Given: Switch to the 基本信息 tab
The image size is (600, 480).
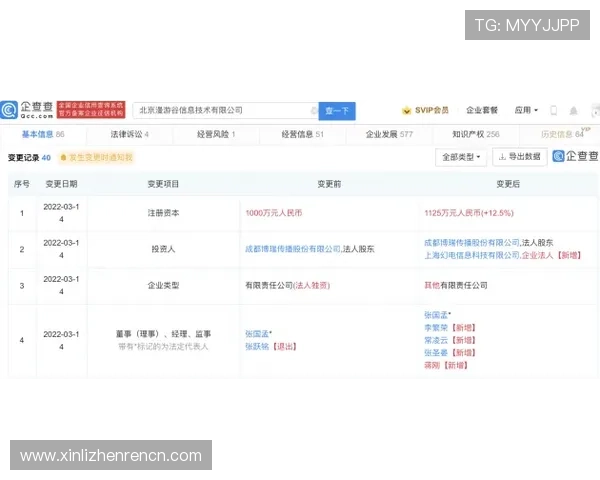Looking at the screenshot, I should pos(43,134).
